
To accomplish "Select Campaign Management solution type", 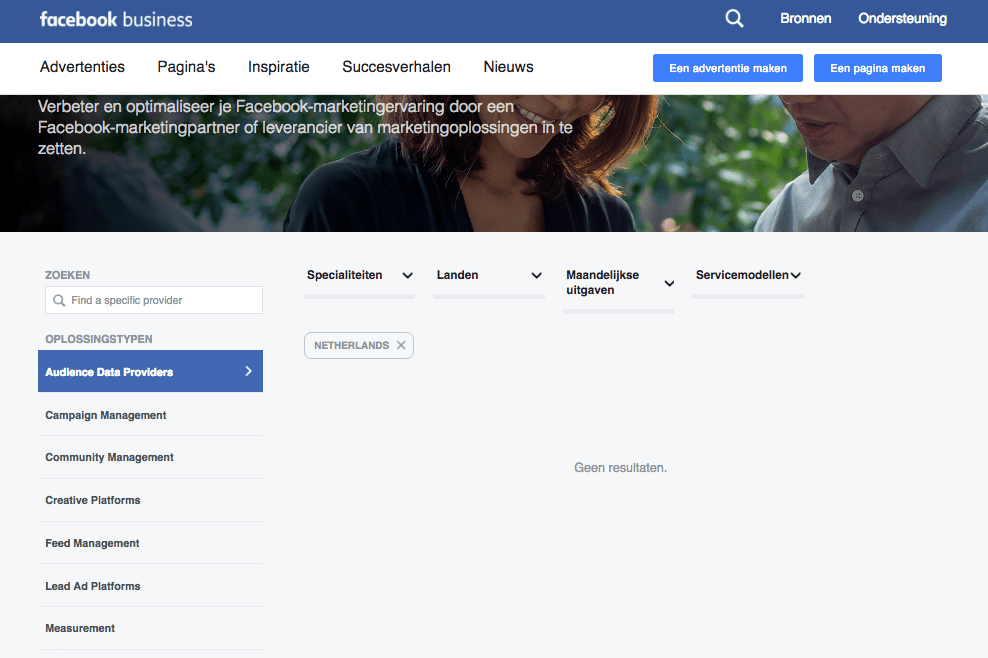I will click(106, 415).
